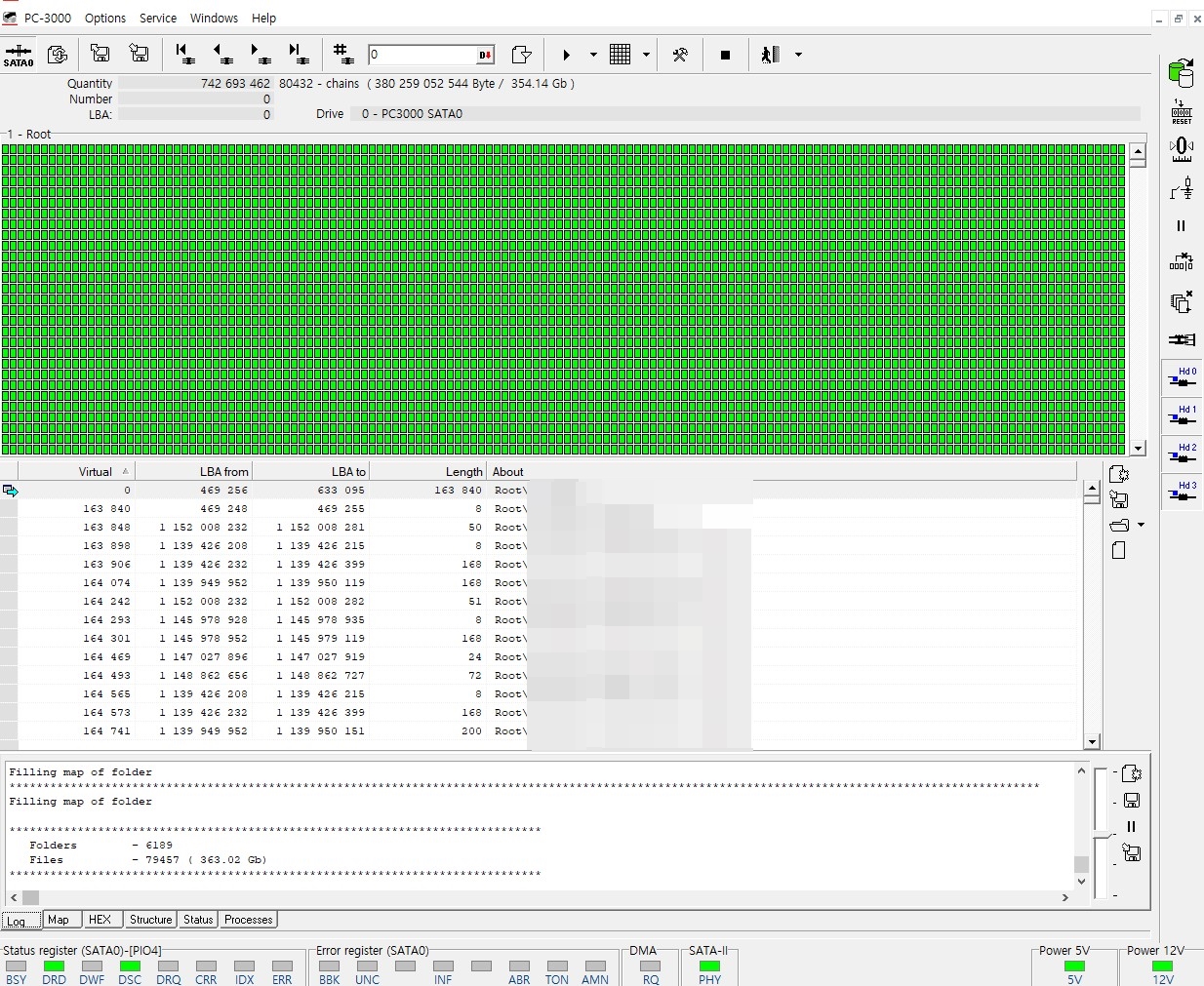Click the RESET counter icon

(x=1182, y=111)
